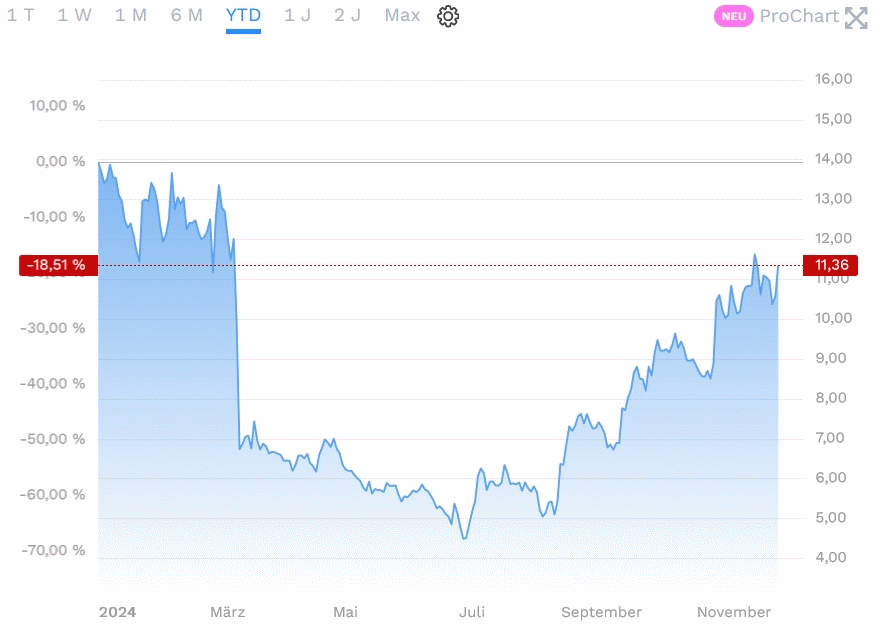Screen dimensions: 882x635
Task: Select the 1 T time range
Action: 20,15
